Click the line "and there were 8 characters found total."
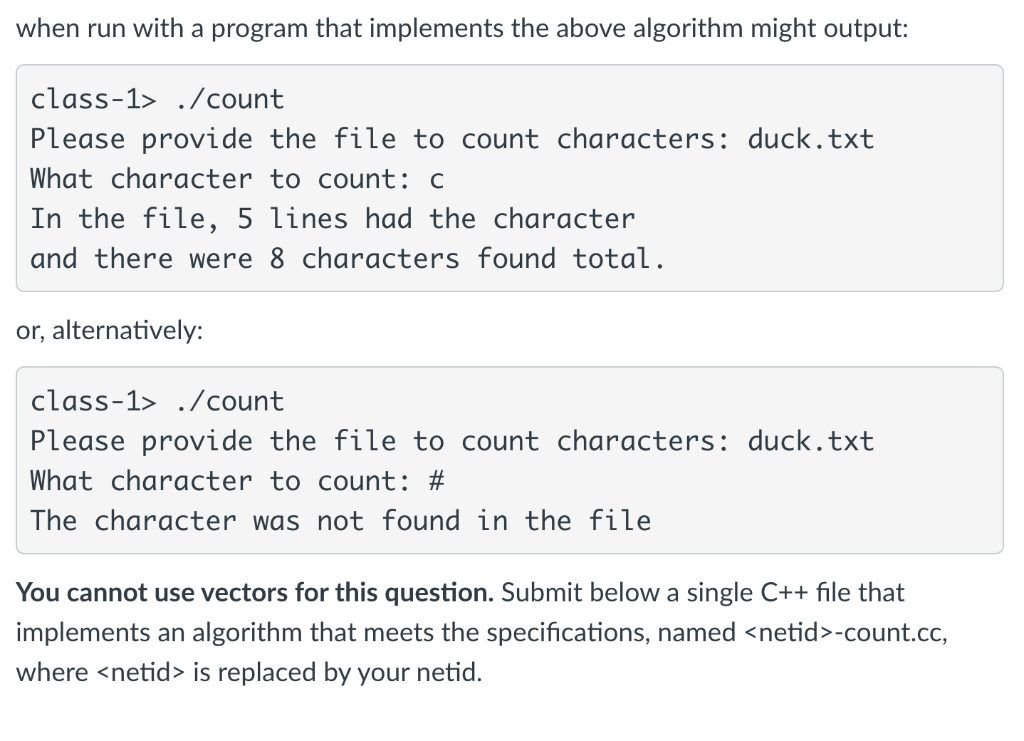Image resolution: width=1024 pixels, height=741 pixels. 347,259
